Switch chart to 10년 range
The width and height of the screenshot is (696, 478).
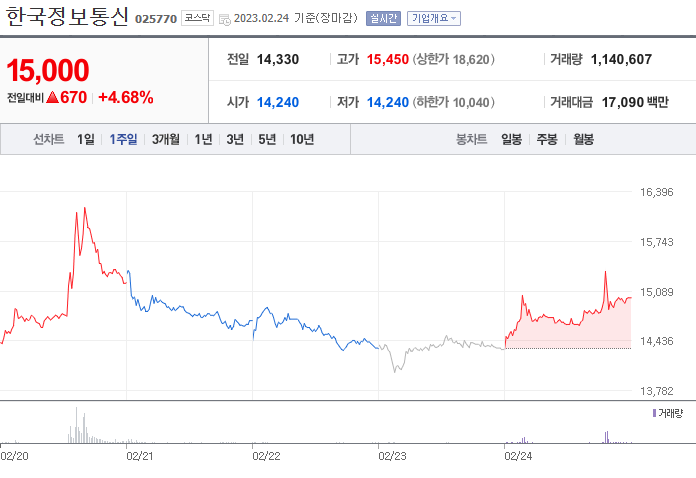[302, 139]
